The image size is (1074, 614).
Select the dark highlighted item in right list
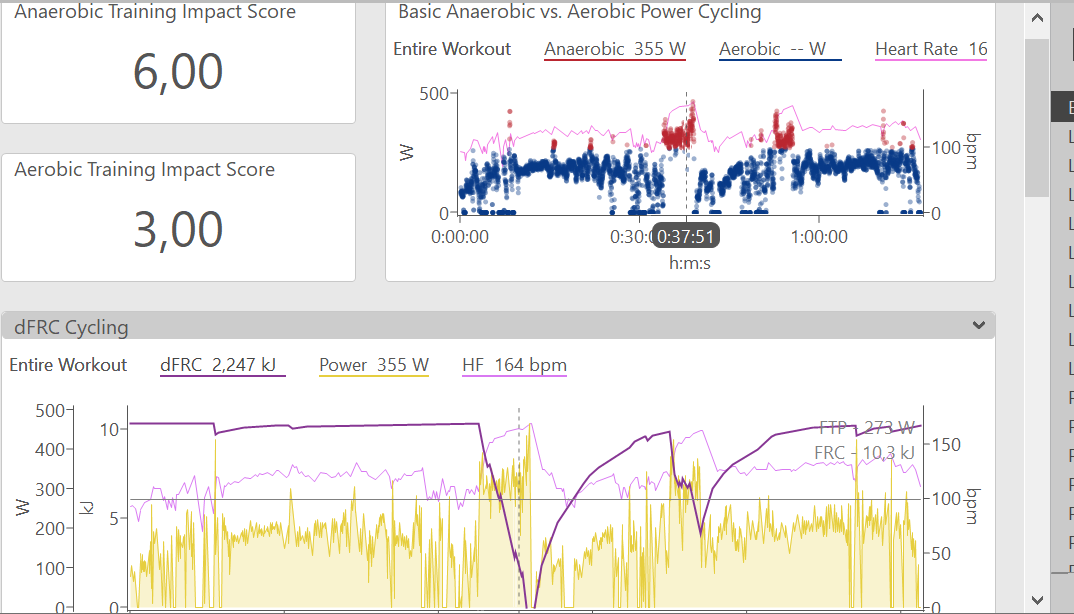(x=1061, y=105)
